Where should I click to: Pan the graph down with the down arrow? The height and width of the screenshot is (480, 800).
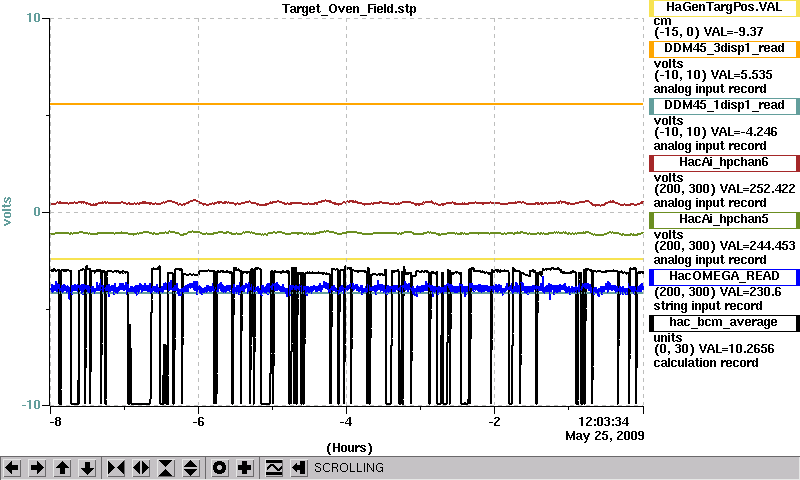(88, 468)
